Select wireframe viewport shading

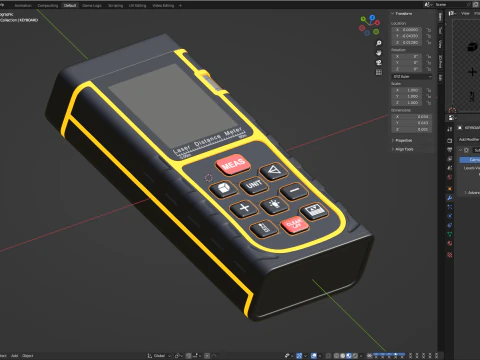point(336,356)
